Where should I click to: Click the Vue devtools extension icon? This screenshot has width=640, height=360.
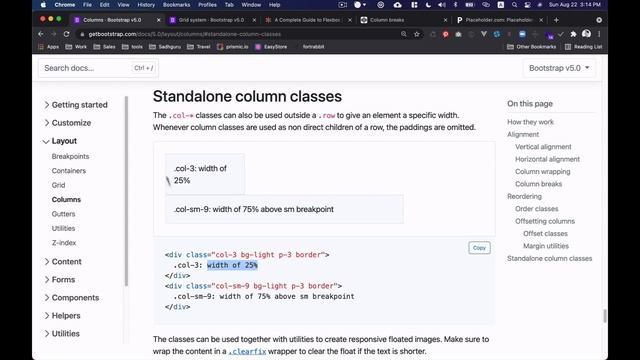tap(484, 34)
